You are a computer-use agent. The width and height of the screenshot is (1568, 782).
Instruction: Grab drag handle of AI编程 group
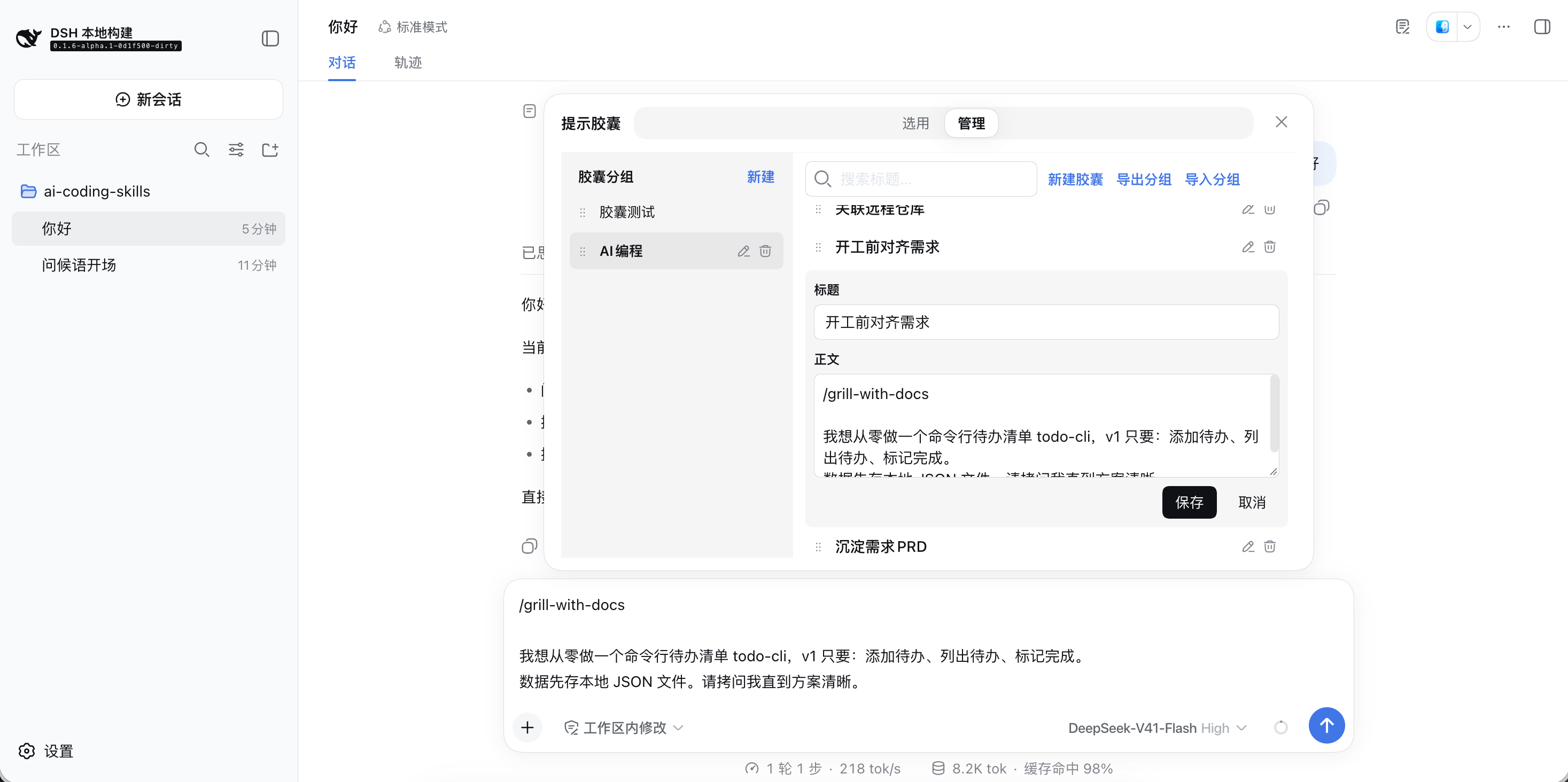[583, 251]
